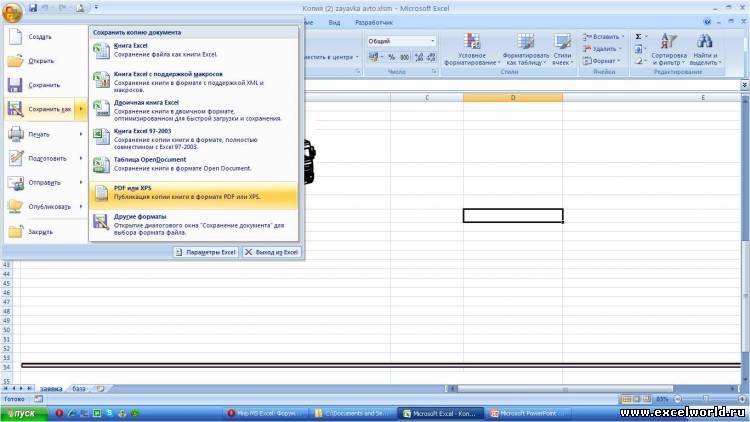This screenshot has width=750, height=422.
Task: Select PDF или XPS save option
Action: pos(194,195)
